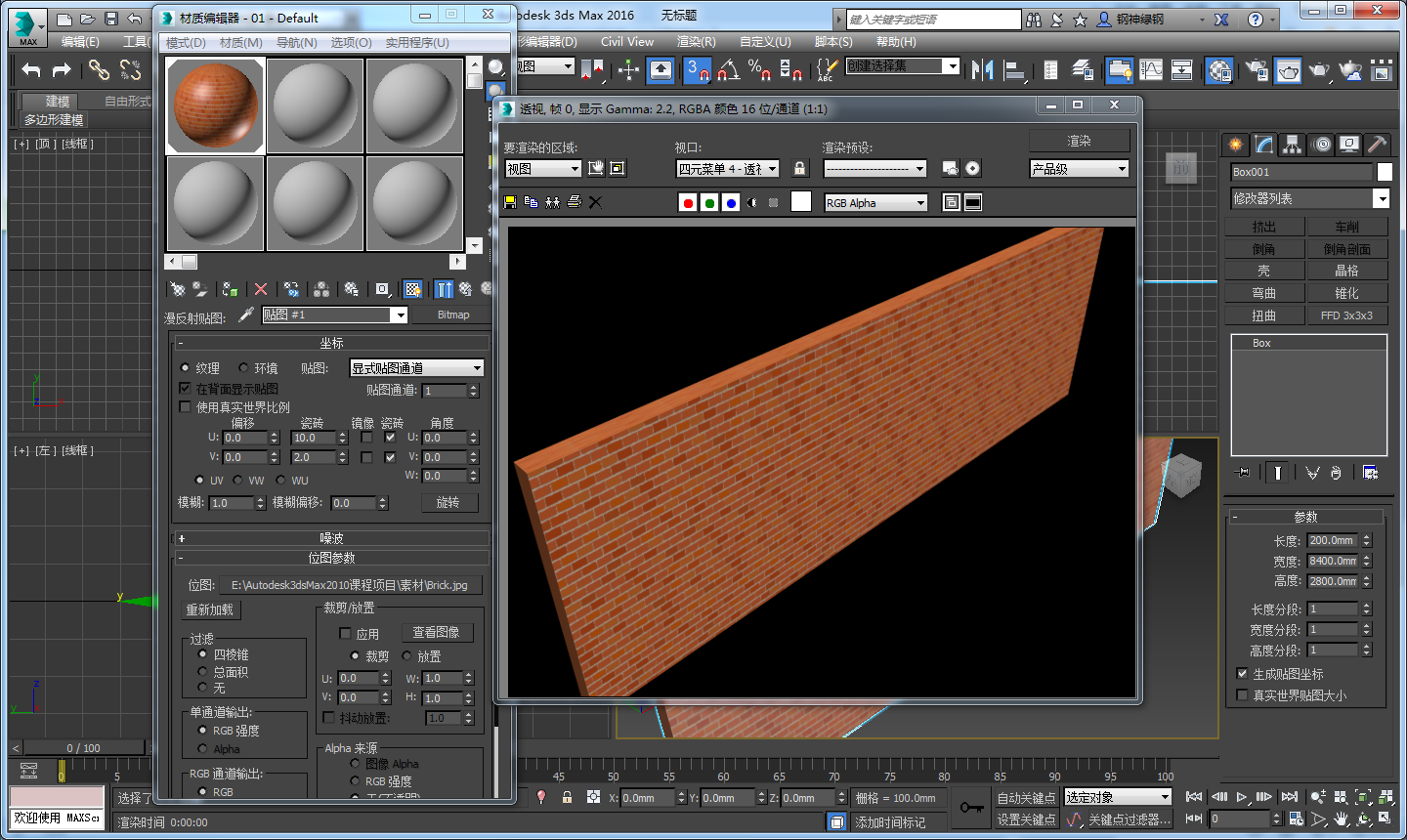
Task: Toggle display alpha channel icon
Action: coord(752,202)
